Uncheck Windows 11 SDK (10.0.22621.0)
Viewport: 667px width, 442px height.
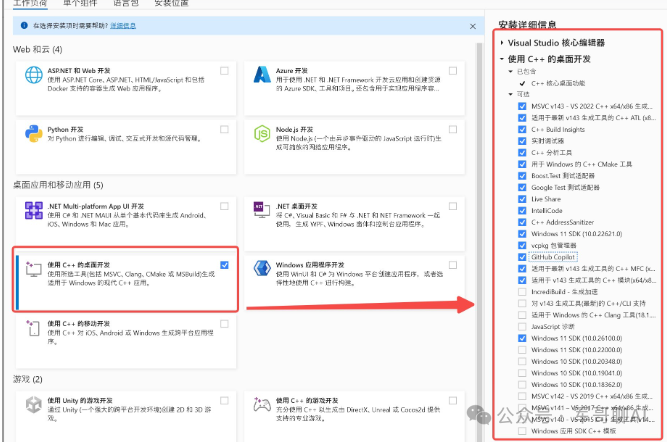(x=522, y=234)
